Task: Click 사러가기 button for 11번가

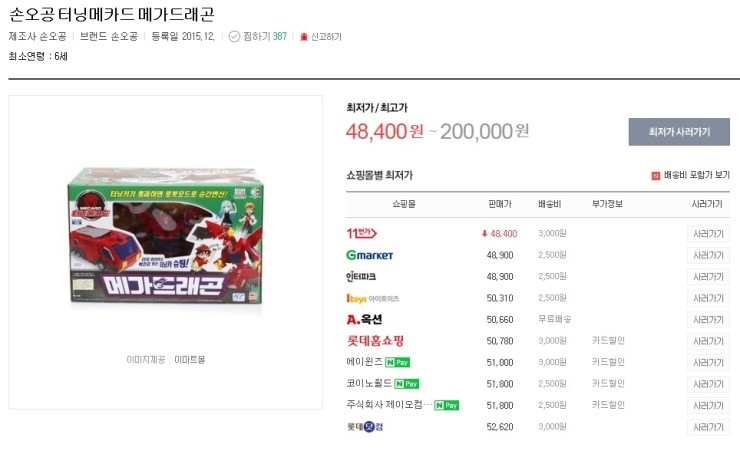Action: tap(708, 234)
